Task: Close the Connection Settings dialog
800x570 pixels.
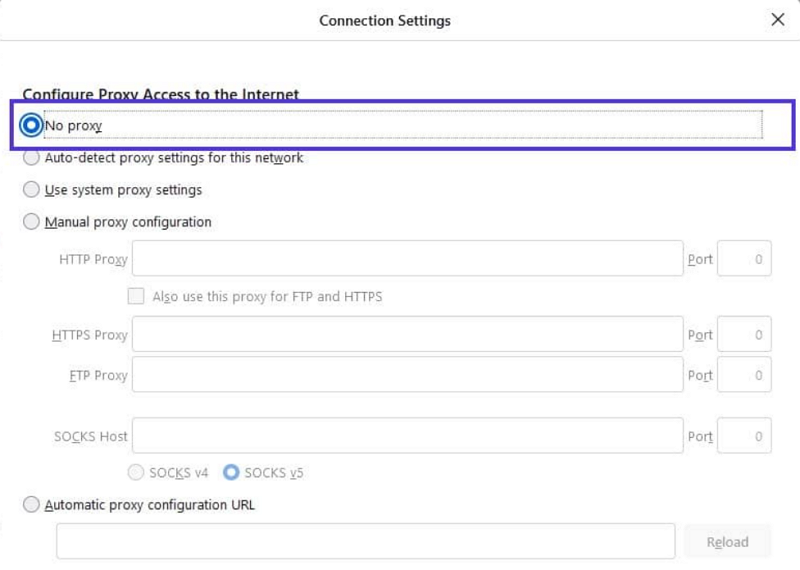Action: pos(777,20)
